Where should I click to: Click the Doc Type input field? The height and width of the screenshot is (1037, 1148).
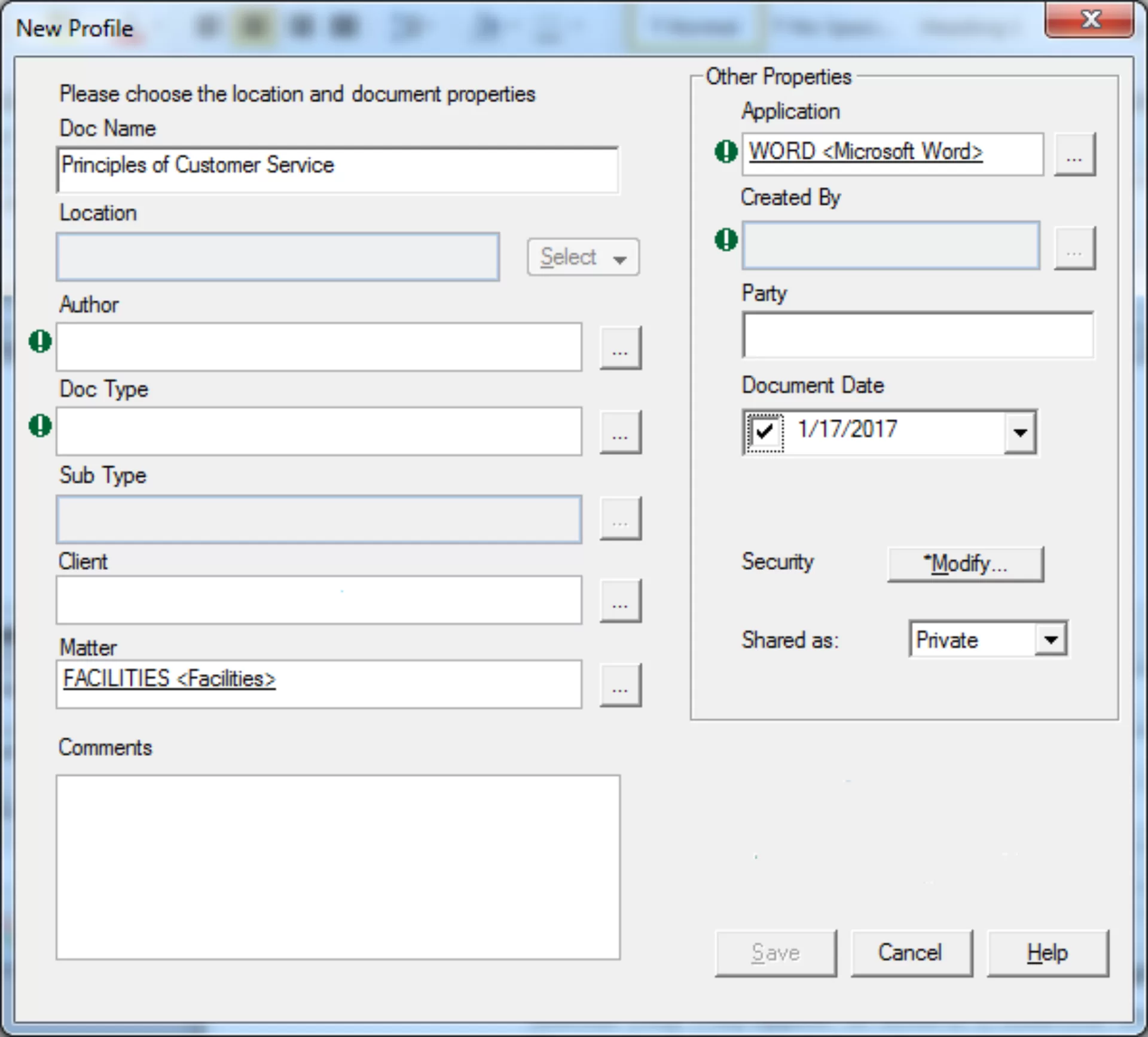319,431
